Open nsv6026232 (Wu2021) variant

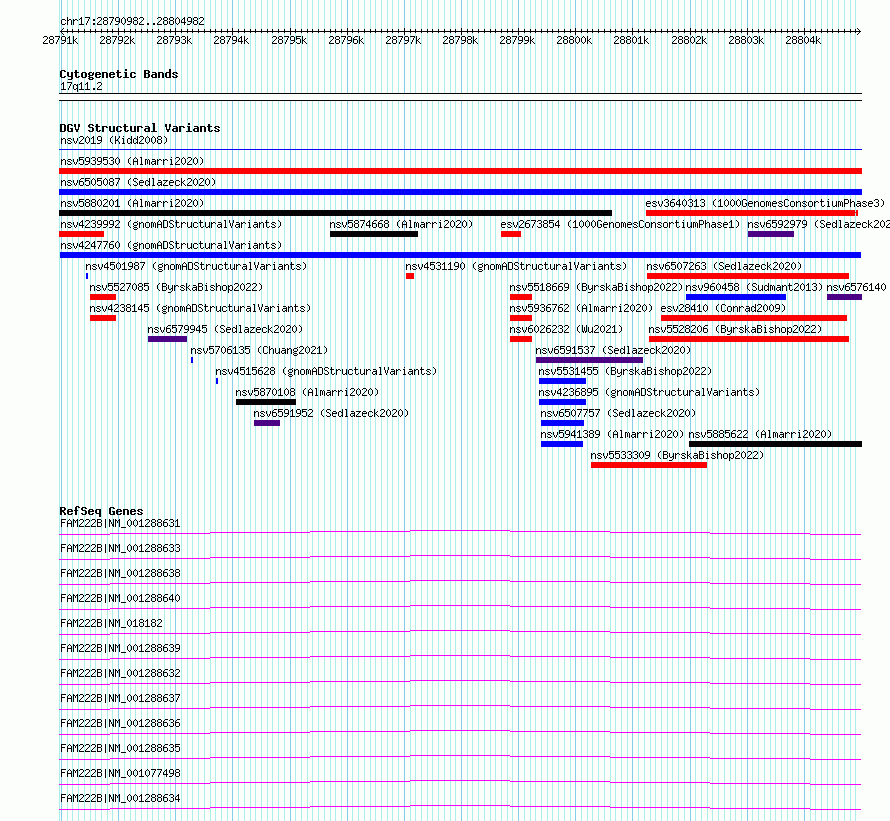coord(566,329)
